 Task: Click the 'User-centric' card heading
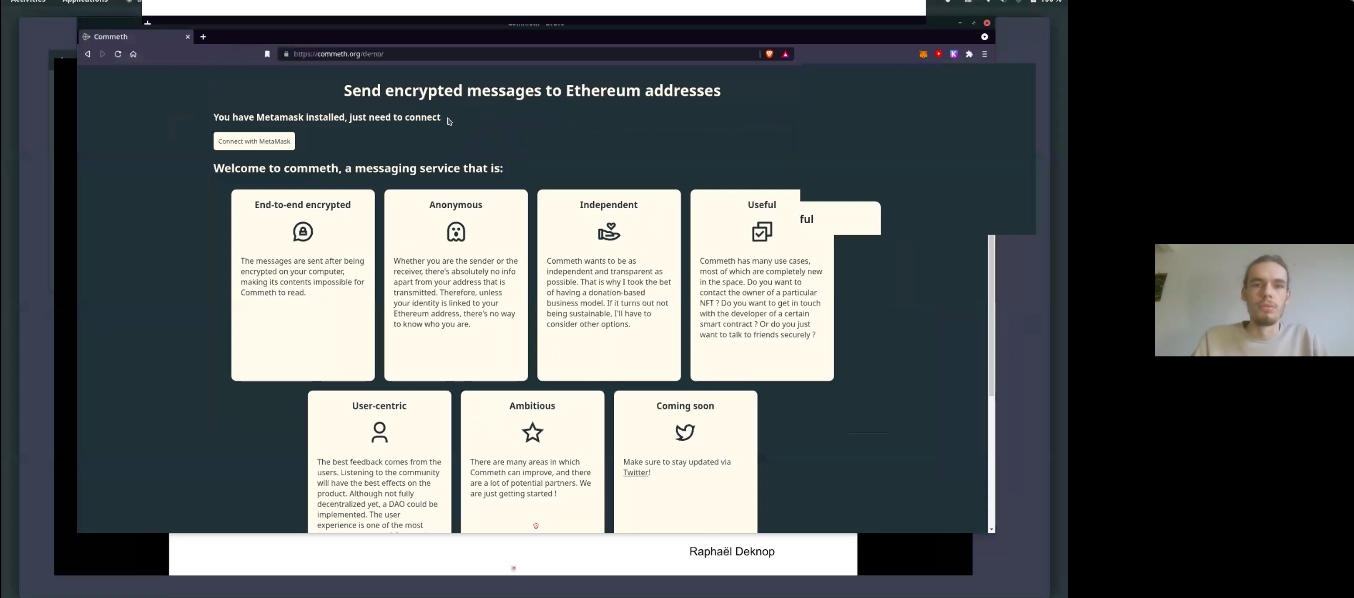click(379, 406)
